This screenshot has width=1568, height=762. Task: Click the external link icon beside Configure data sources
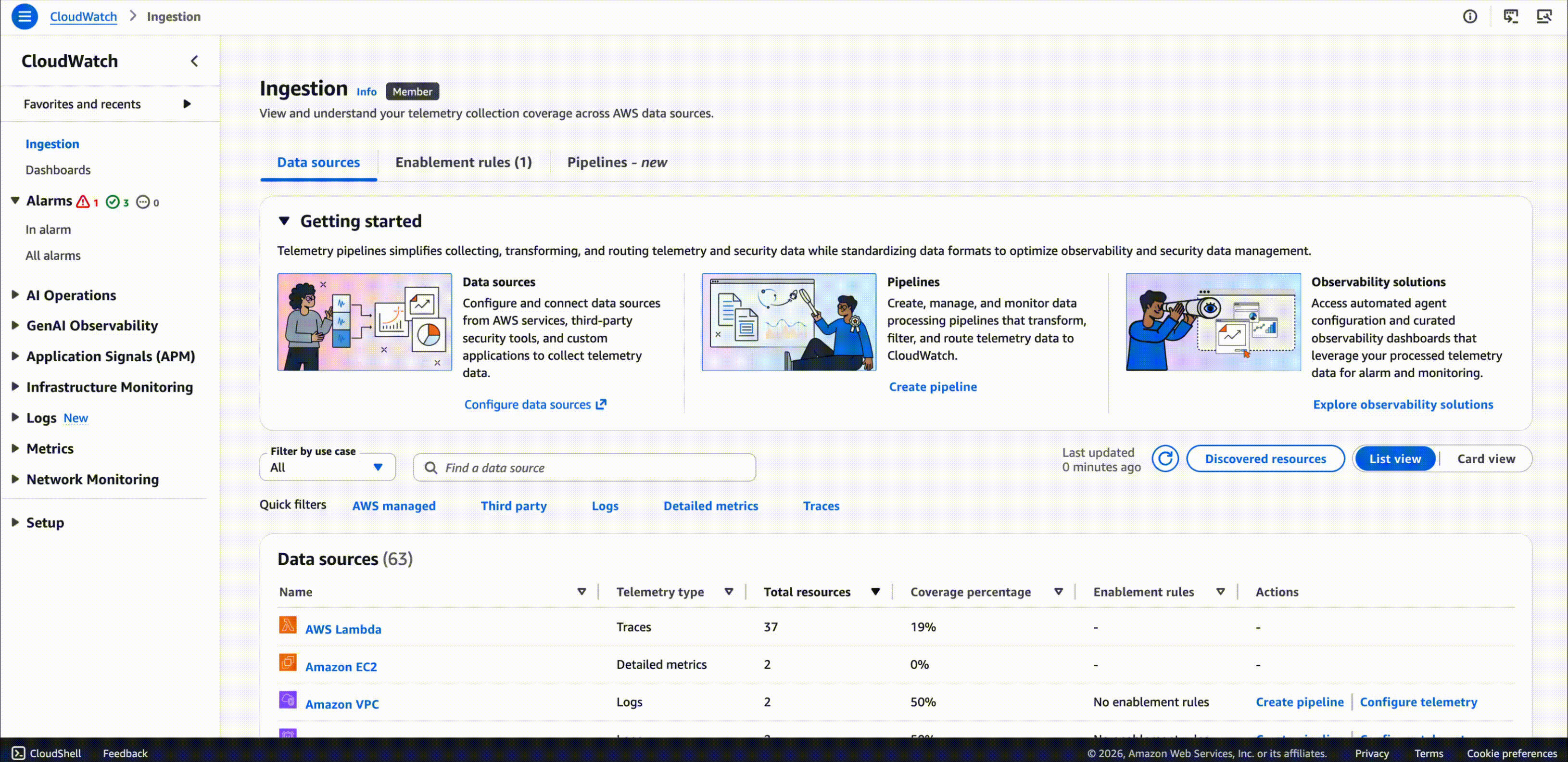601,404
